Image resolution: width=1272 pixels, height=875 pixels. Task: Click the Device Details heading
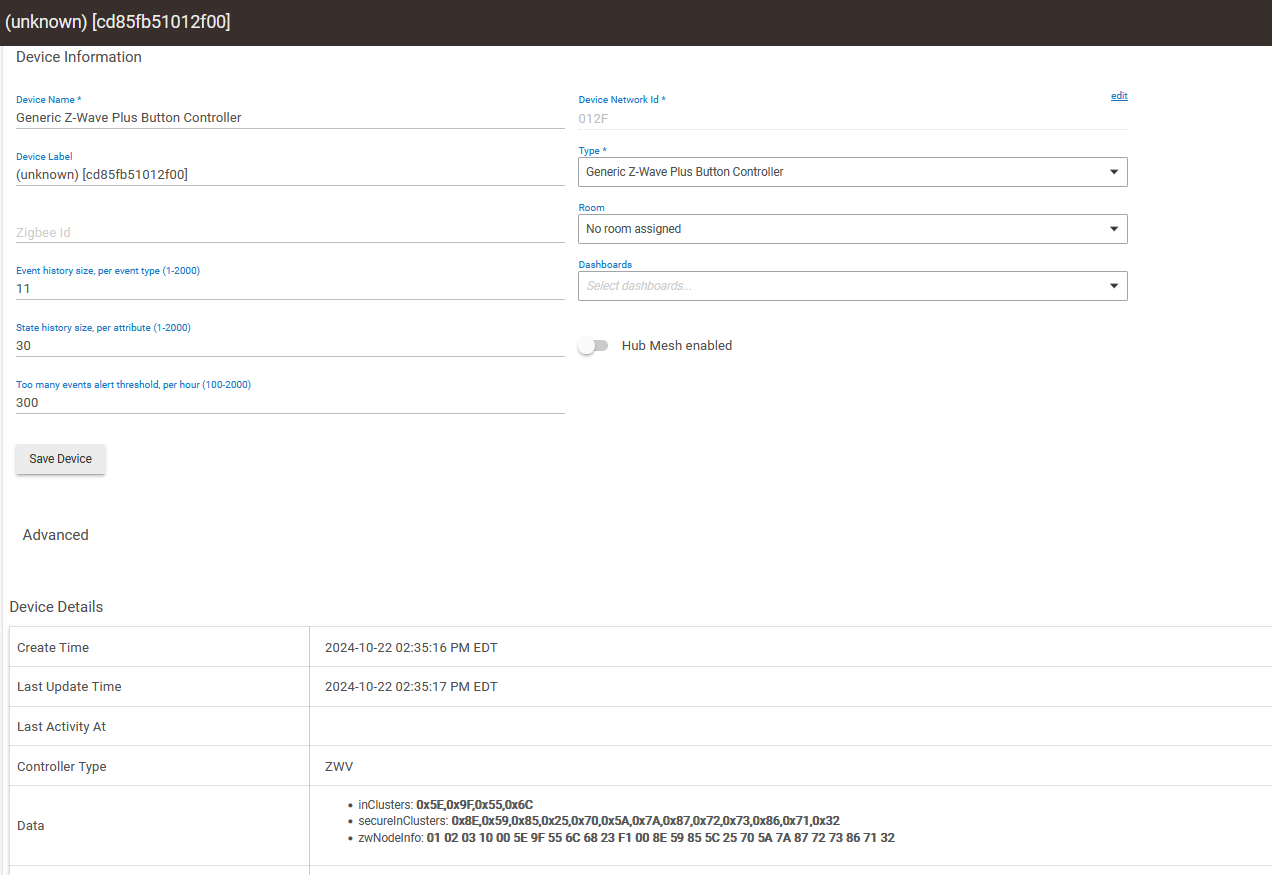[x=56, y=607]
